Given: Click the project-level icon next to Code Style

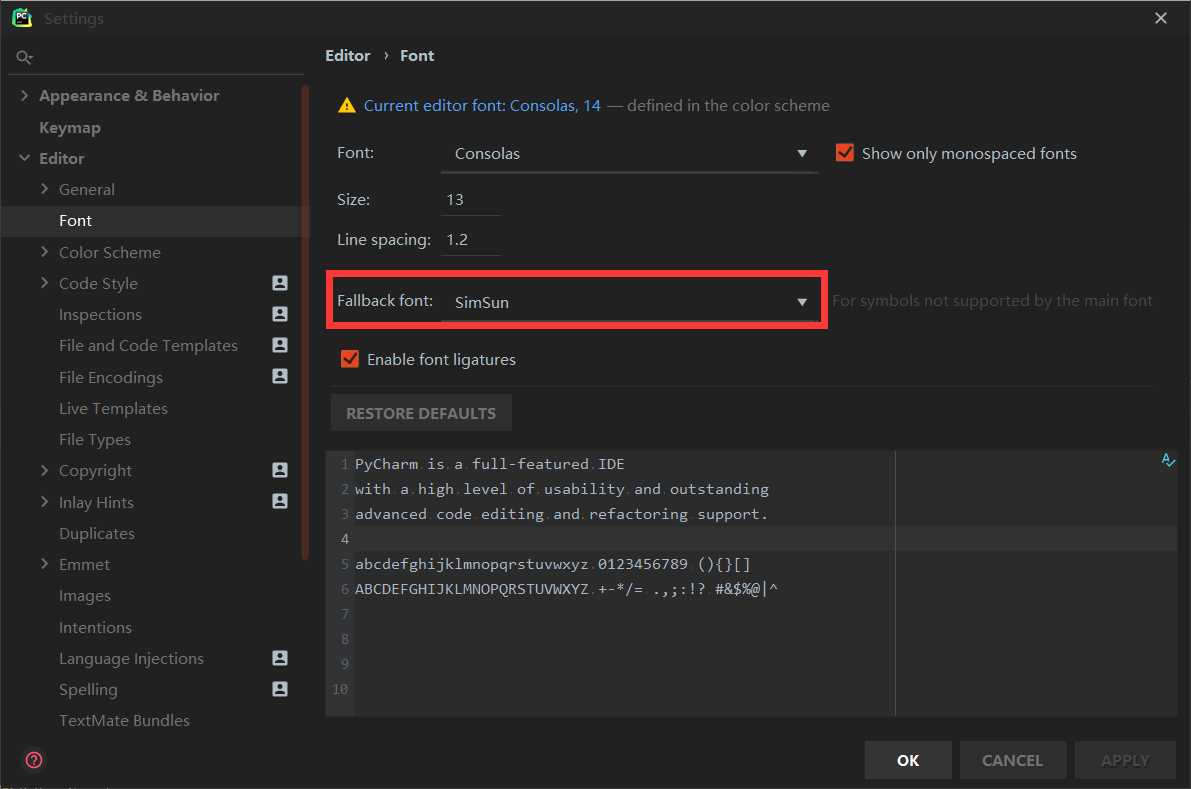Looking at the screenshot, I should [280, 282].
